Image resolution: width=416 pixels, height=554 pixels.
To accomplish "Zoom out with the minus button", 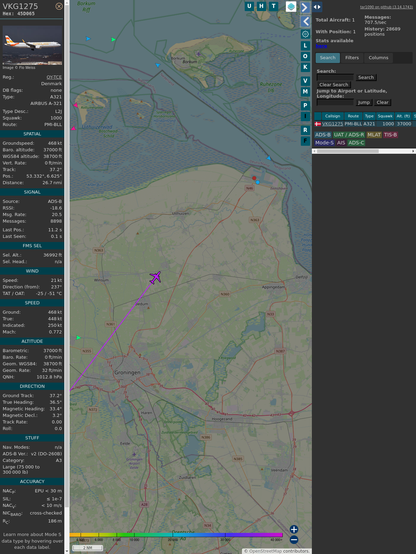I will [294, 540].
